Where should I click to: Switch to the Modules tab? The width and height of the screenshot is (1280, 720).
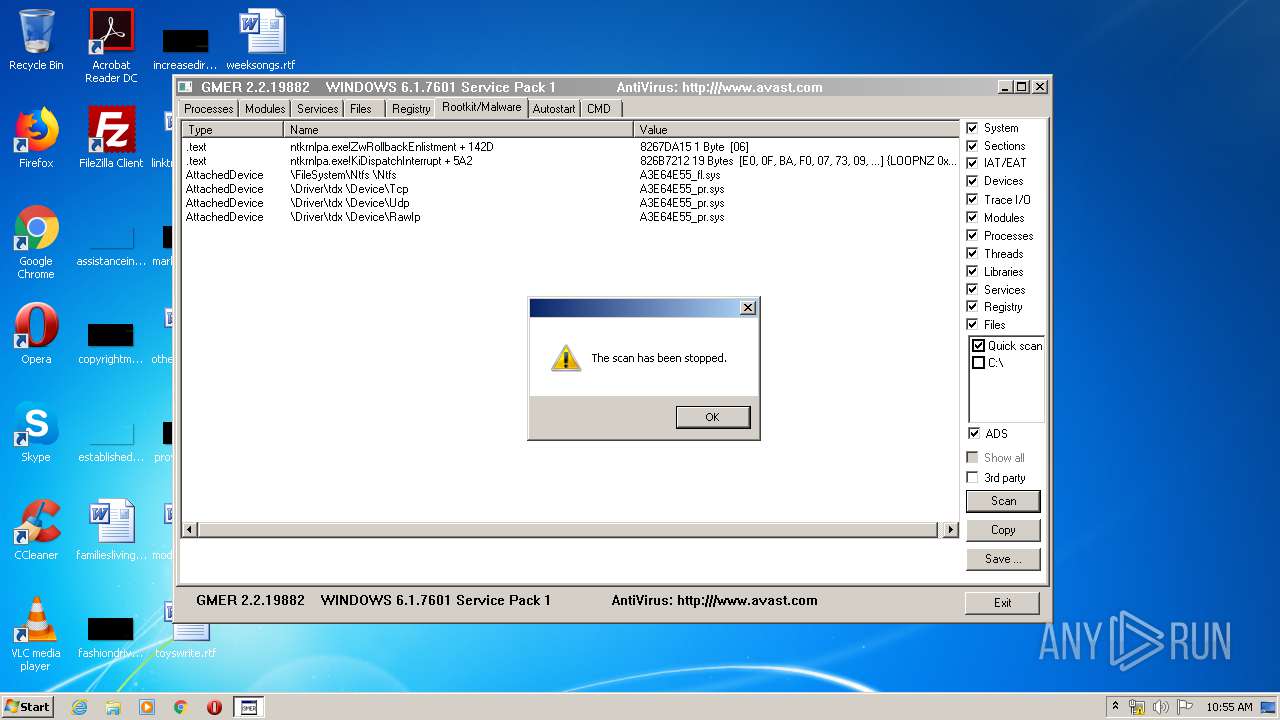(265, 109)
